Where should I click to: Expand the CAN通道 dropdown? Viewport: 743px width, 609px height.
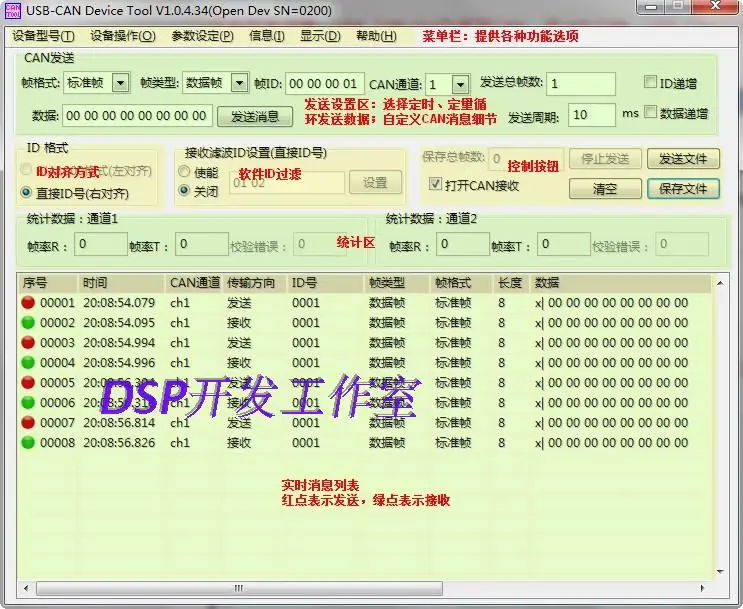[x=460, y=85]
